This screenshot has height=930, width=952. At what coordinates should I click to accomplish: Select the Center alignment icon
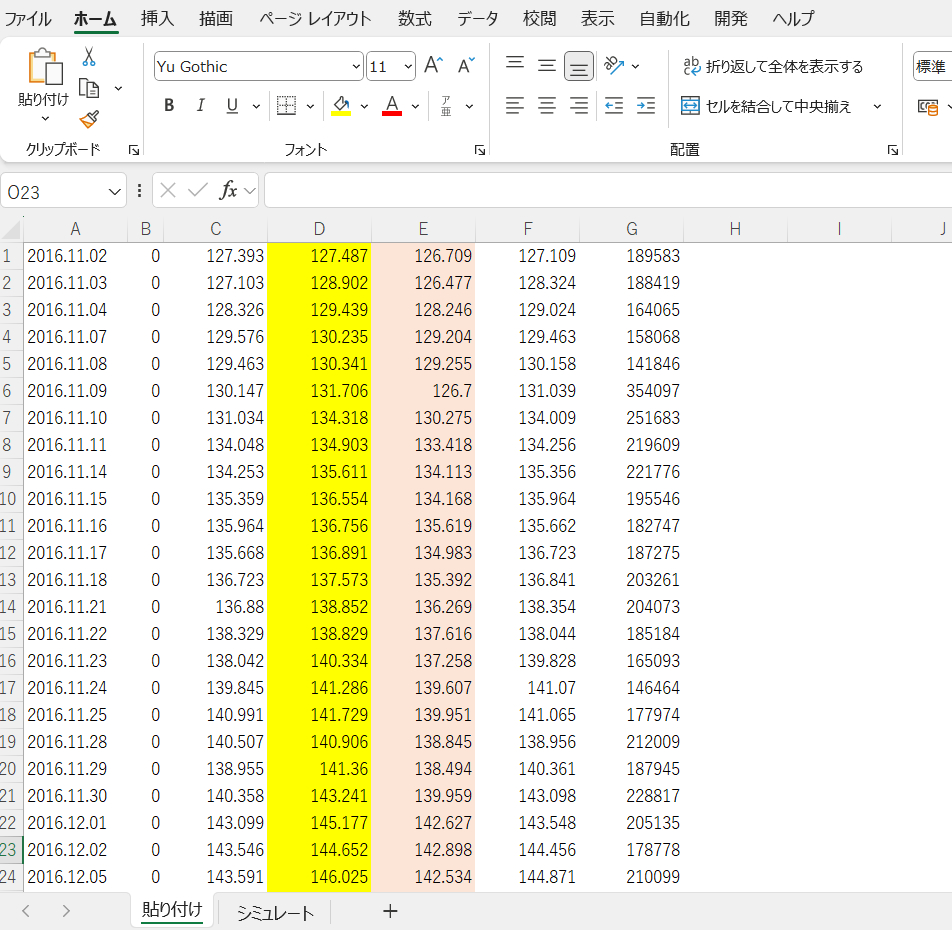point(546,105)
